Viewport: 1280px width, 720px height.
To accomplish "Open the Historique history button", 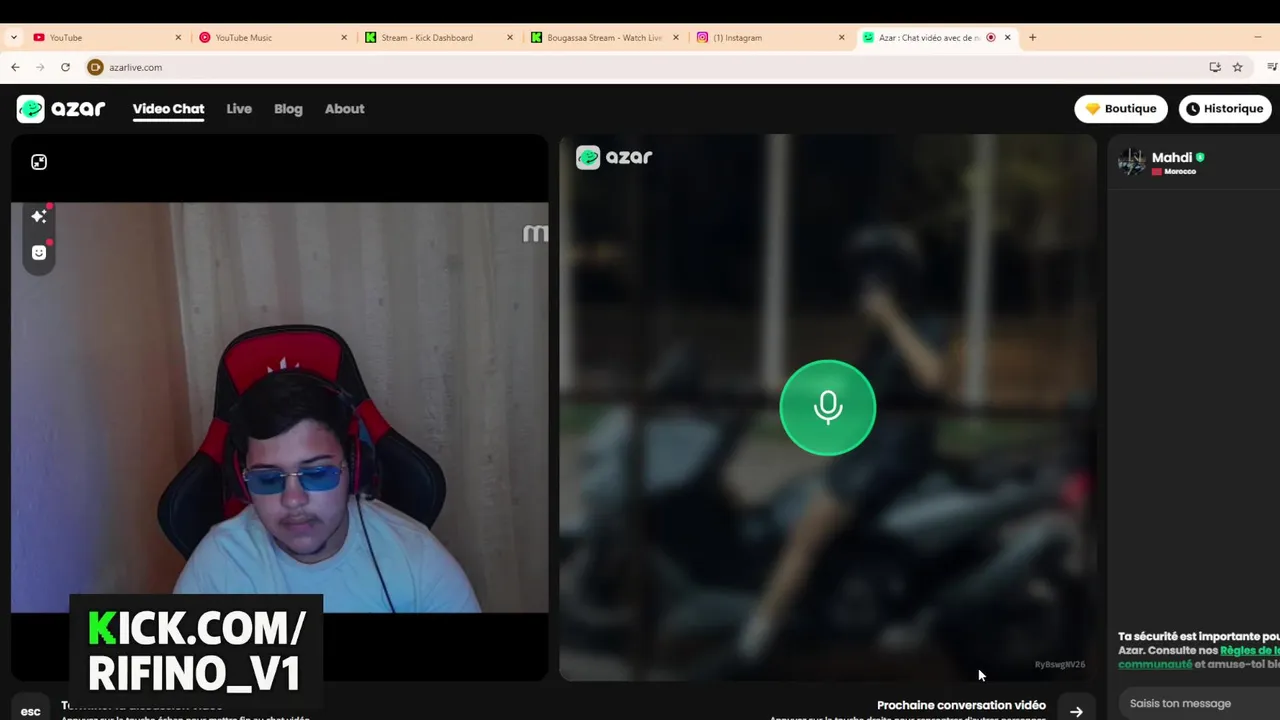I will (x=1225, y=109).
